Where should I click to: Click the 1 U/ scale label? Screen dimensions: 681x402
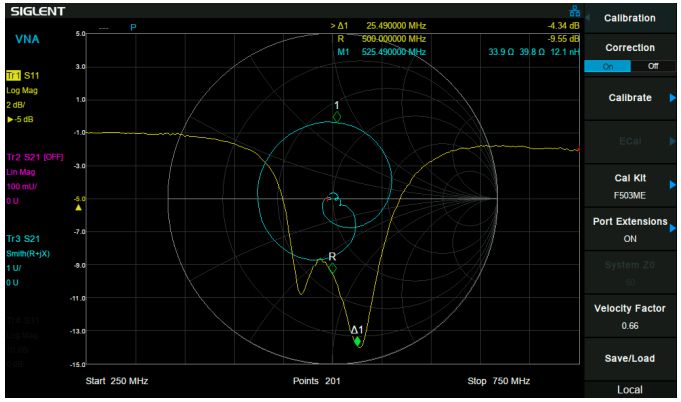(14, 268)
